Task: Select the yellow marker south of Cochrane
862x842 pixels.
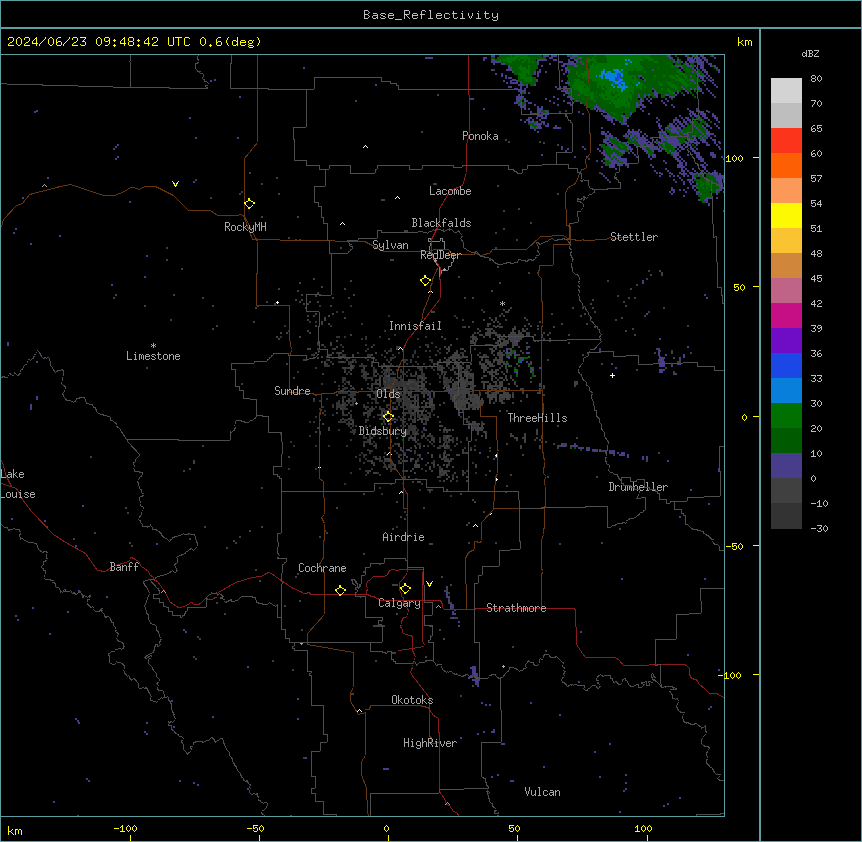Action: (340, 590)
